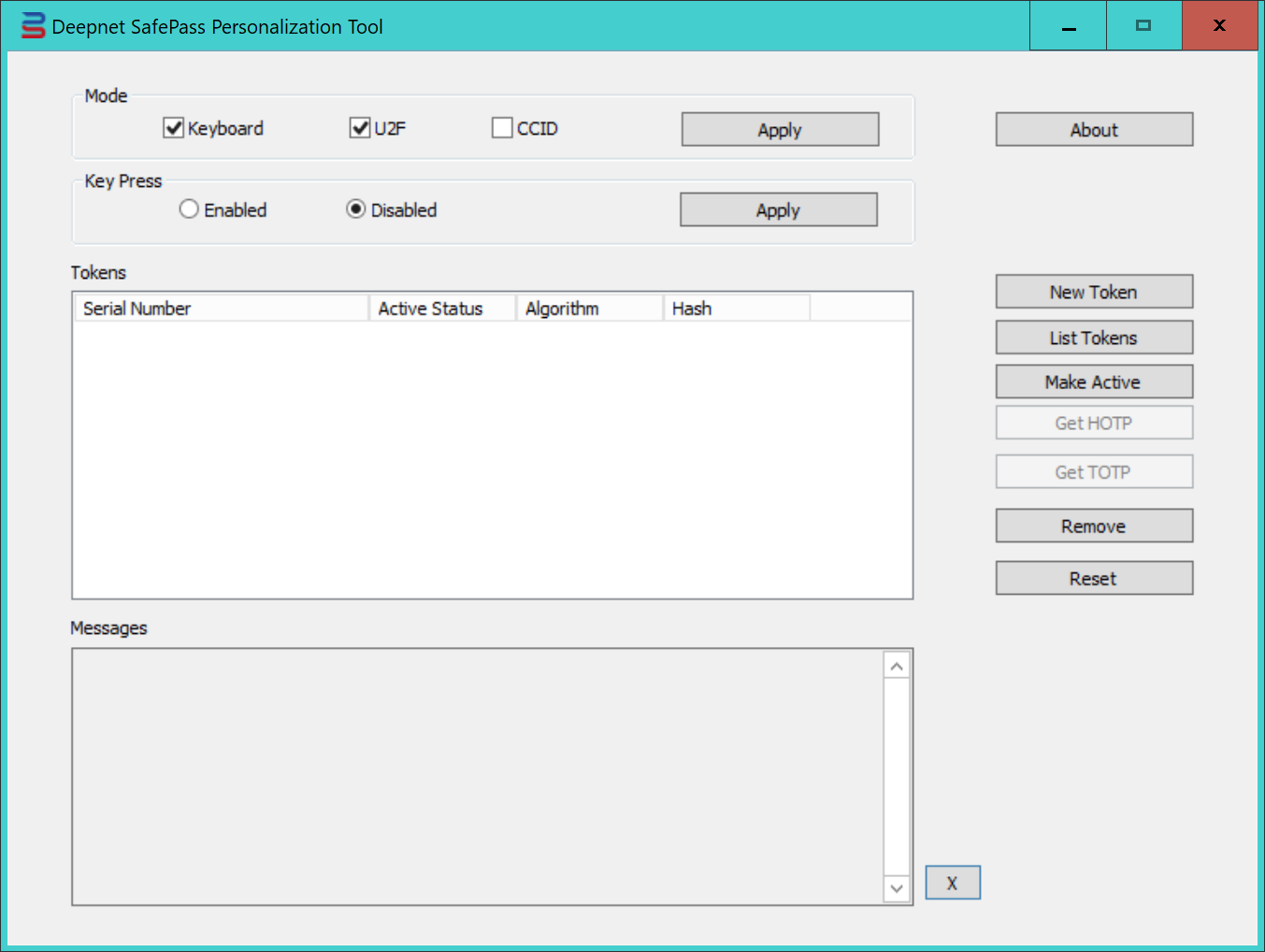This screenshot has width=1265, height=952.
Task: Sort tokens by Serial Number column
Action: point(221,309)
